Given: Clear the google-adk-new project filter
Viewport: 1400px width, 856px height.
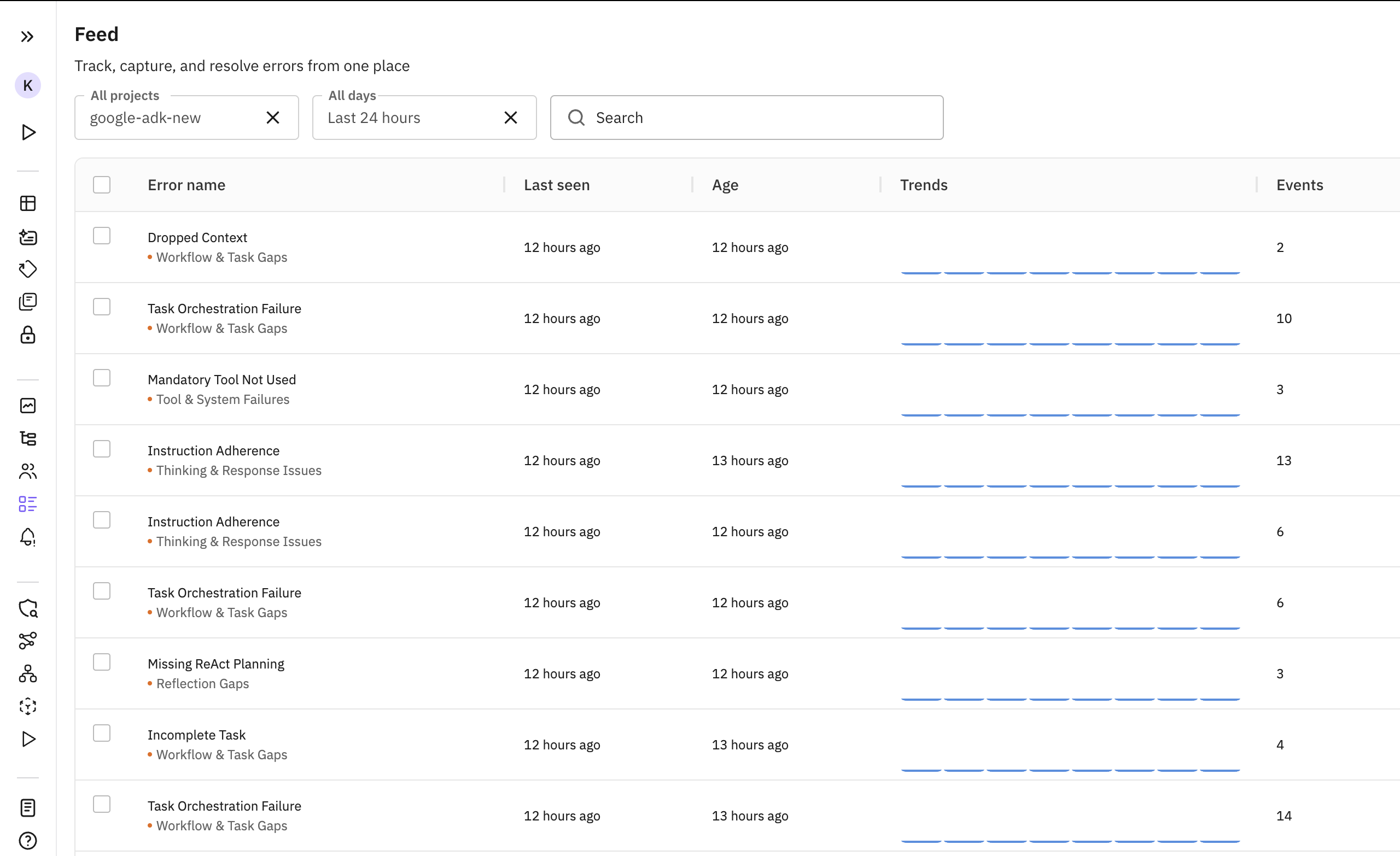Looking at the screenshot, I should point(273,118).
